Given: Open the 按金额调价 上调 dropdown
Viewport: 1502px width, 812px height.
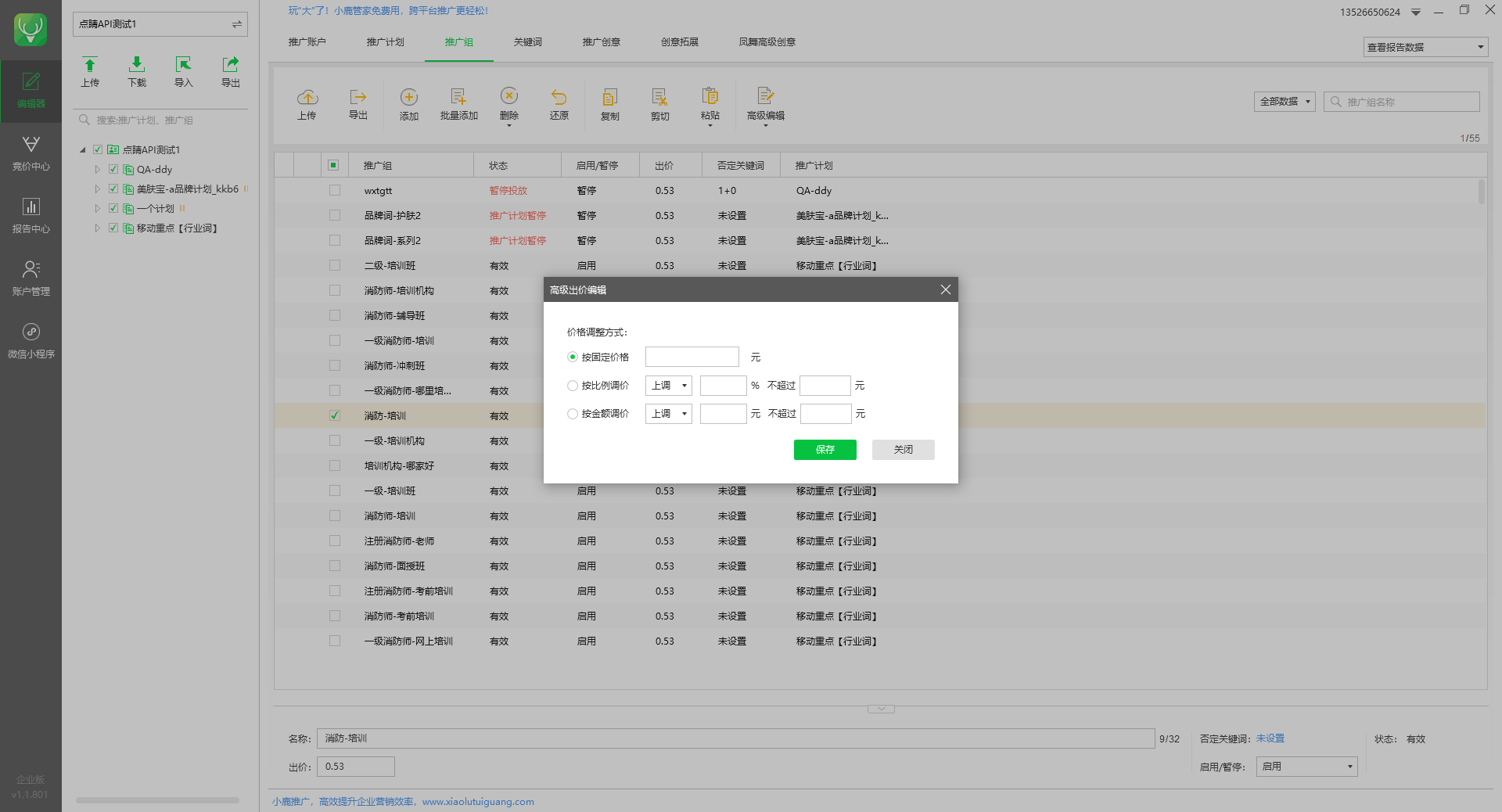Looking at the screenshot, I should [669, 414].
